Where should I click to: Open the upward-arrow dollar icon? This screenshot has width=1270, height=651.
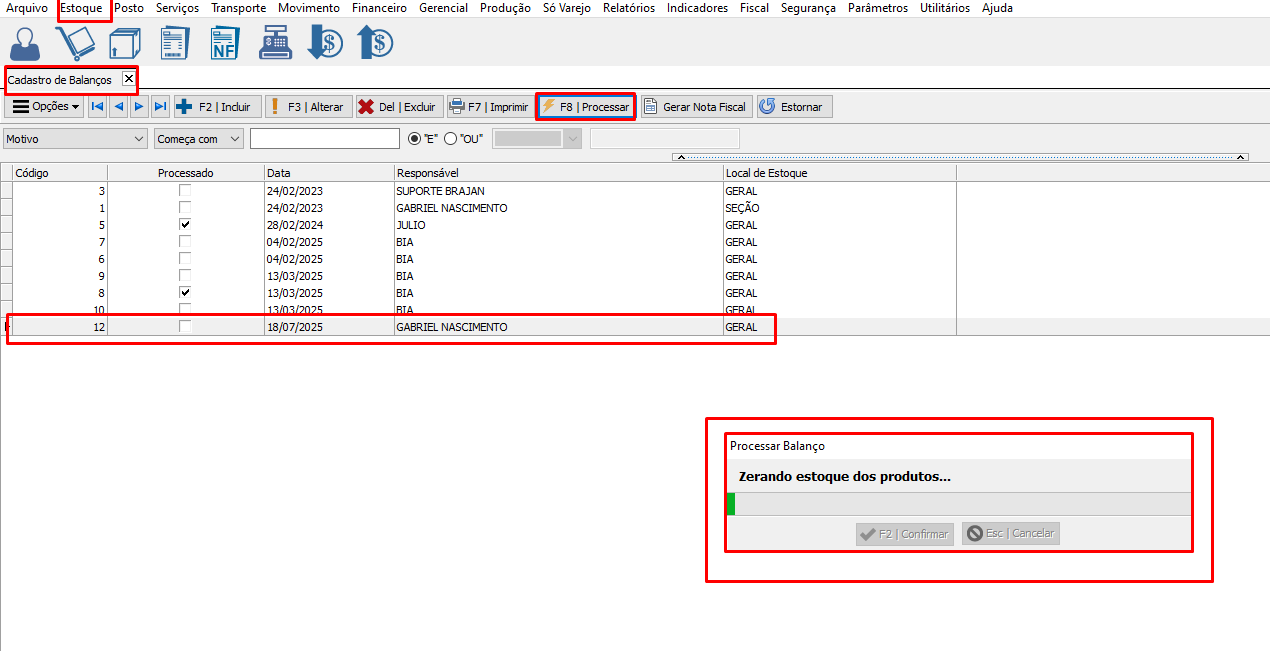(x=375, y=44)
